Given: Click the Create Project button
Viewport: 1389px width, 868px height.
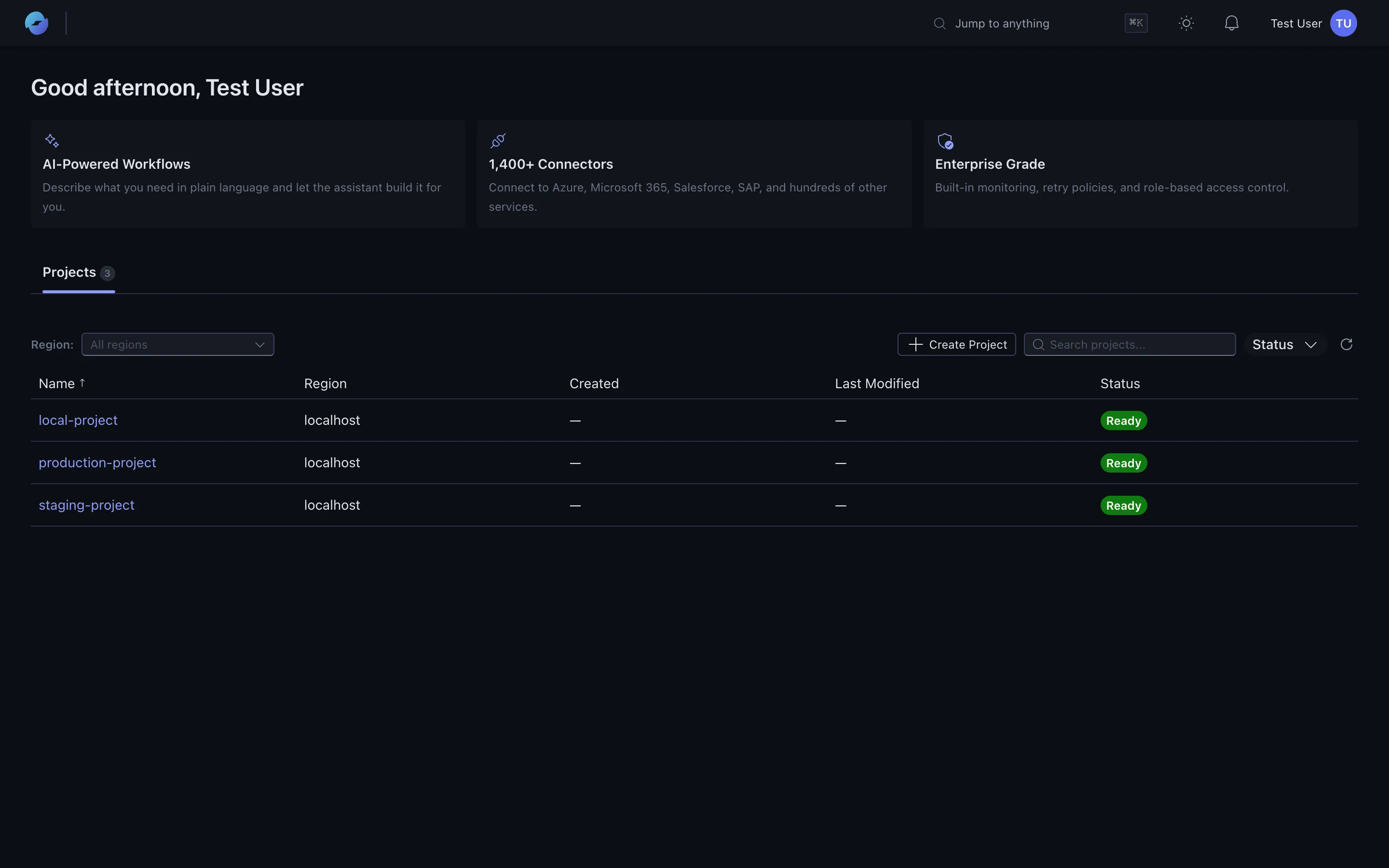Looking at the screenshot, I should pos(957,344).
